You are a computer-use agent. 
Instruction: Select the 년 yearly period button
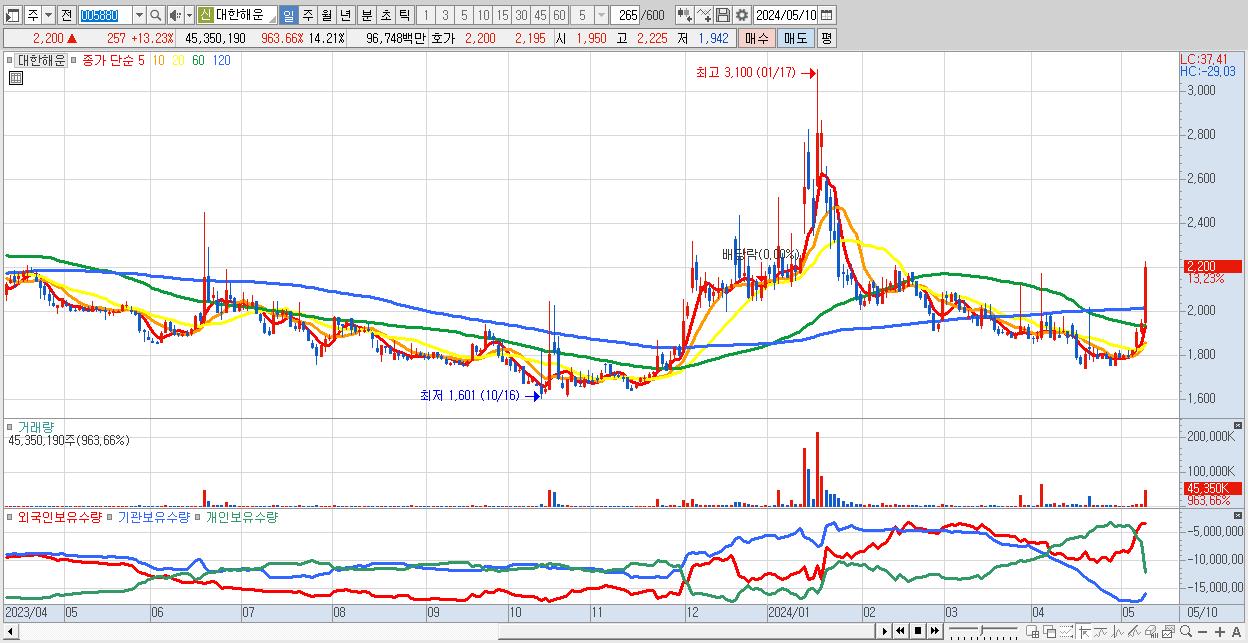(x=346, y=15)
